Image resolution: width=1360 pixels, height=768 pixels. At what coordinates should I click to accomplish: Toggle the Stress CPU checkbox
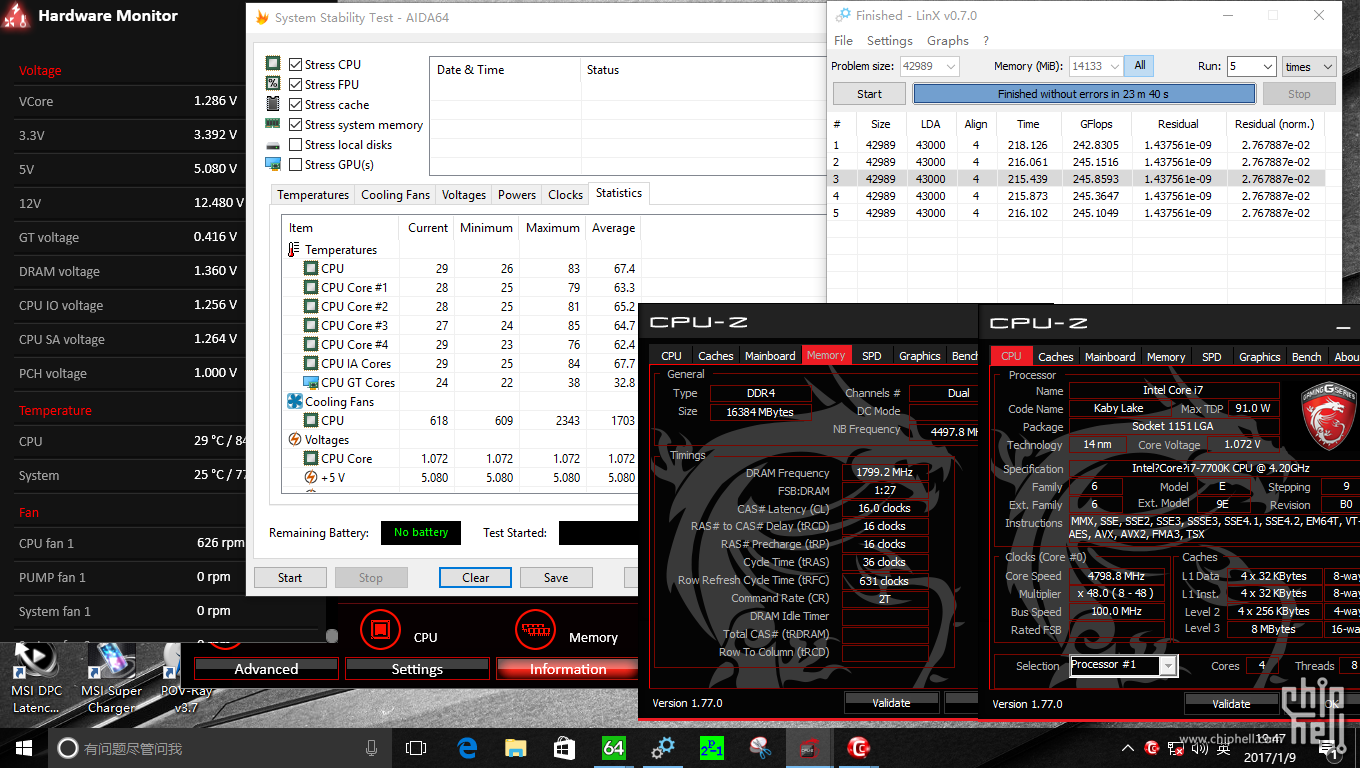tap(295, 64)
